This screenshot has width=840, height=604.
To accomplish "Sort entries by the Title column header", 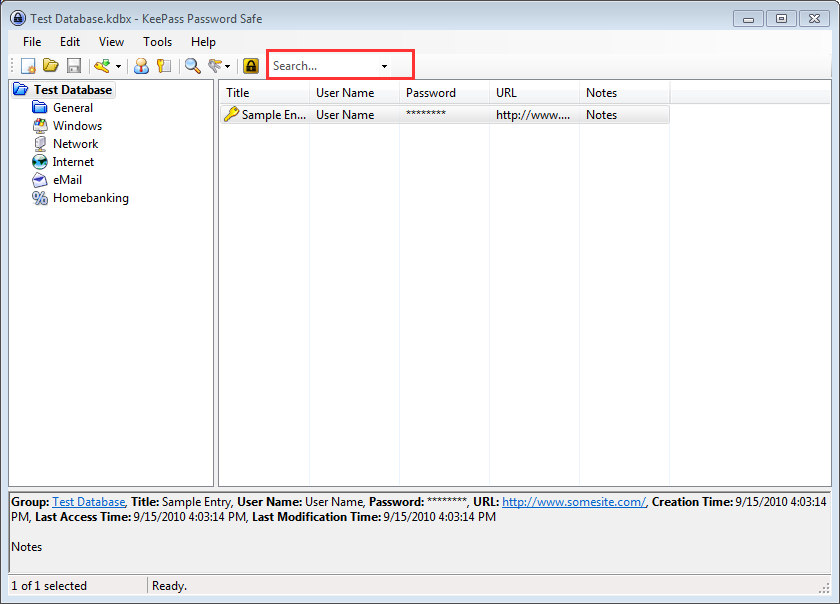I will (x=265, y=93).
